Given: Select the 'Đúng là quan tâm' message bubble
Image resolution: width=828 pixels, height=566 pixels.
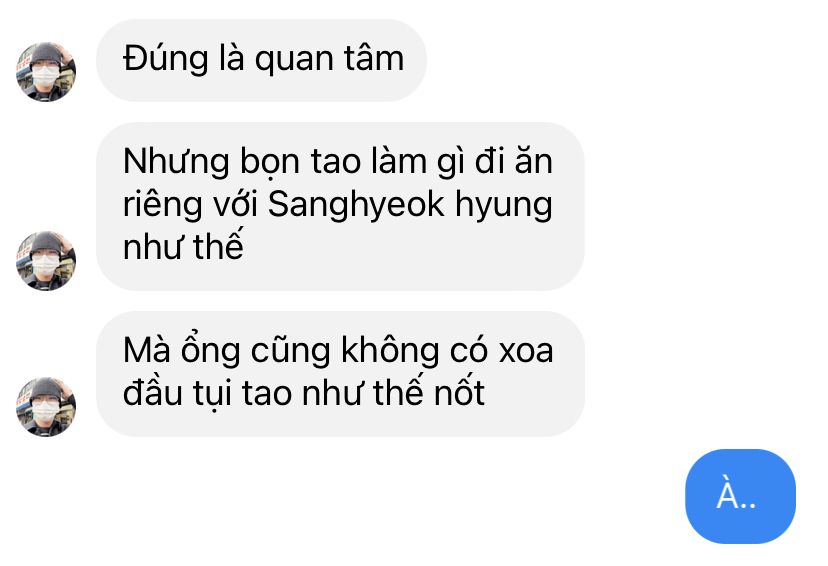Looking at the screenshot, I should tap(261, 60).
